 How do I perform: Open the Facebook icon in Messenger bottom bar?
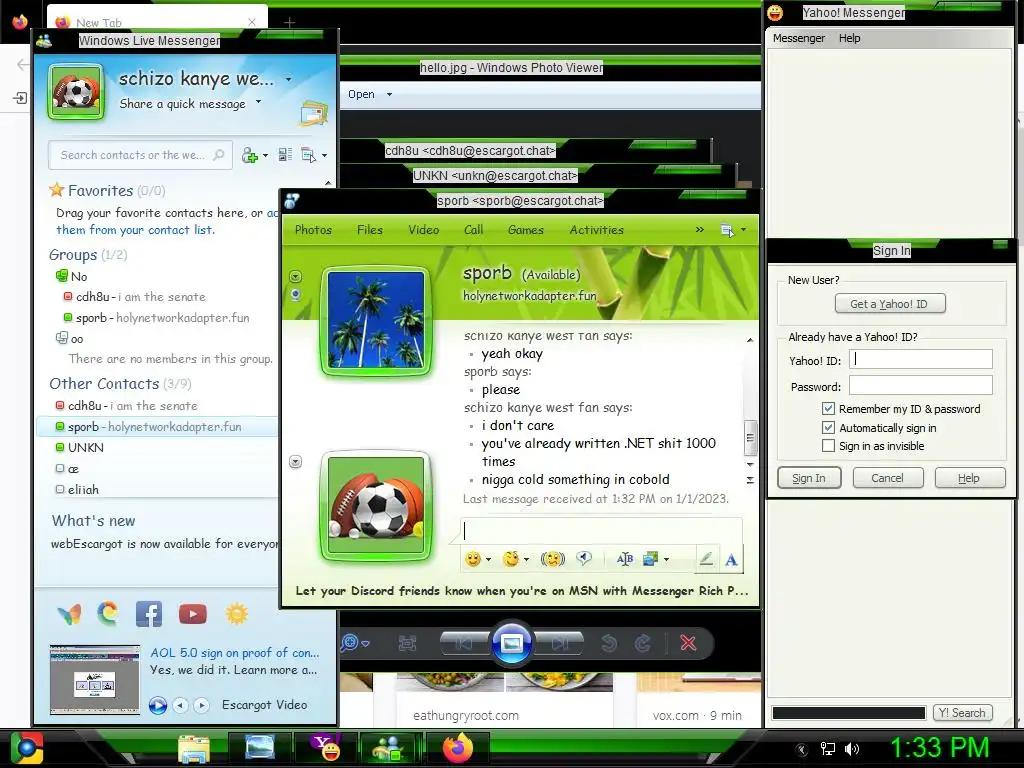click(x=149, y=614)
